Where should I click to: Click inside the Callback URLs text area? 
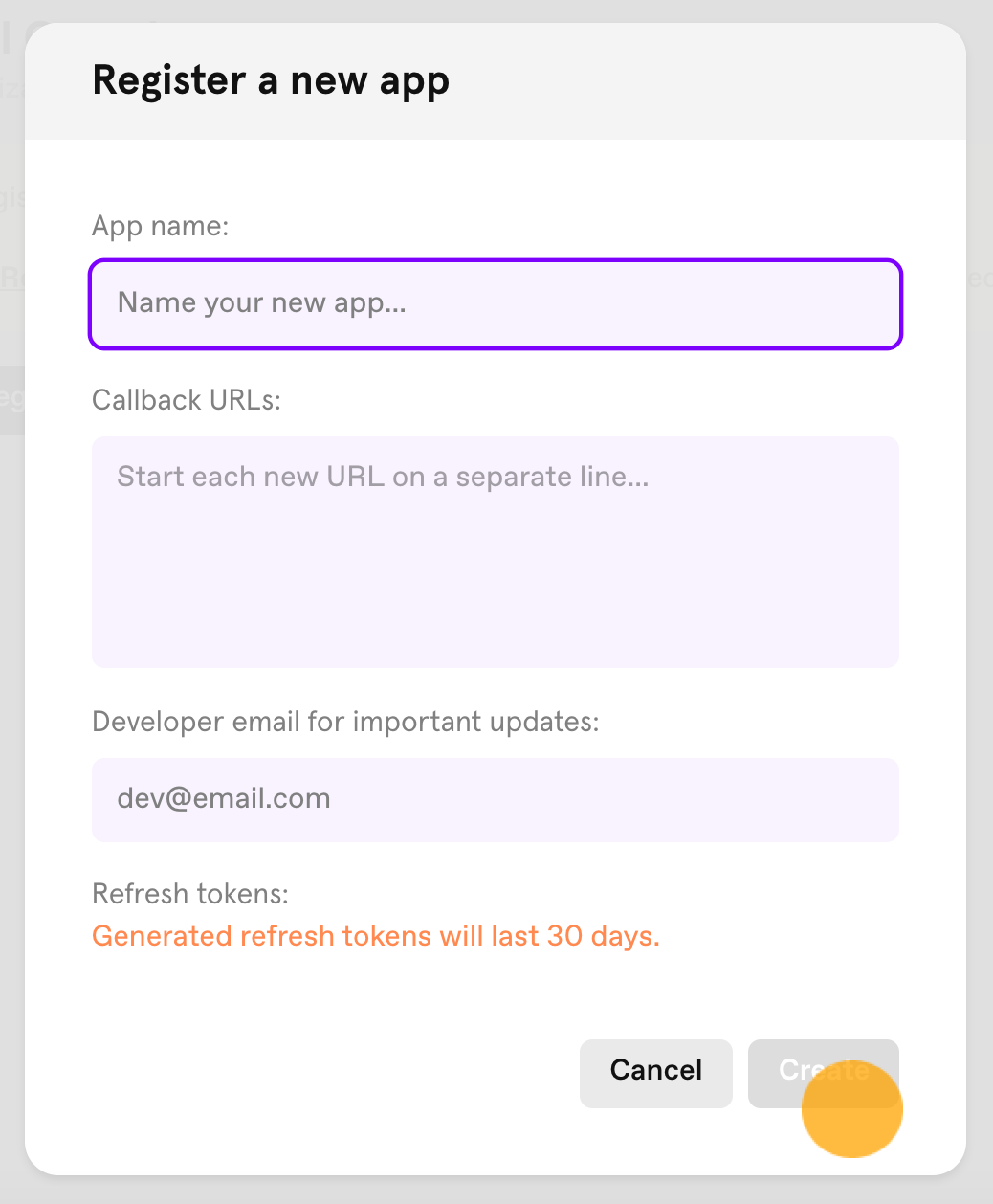[x=496, y=552]
